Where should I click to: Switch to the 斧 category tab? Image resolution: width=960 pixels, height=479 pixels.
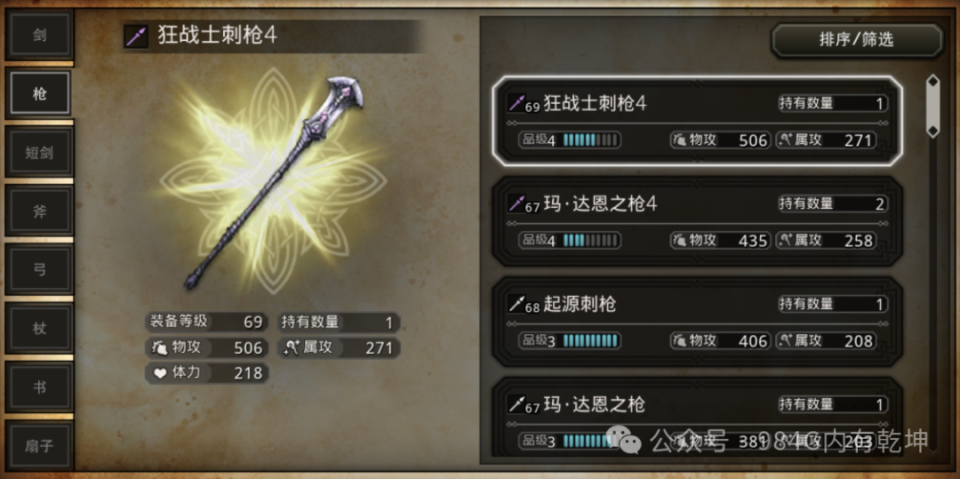[x=39, y=211]
